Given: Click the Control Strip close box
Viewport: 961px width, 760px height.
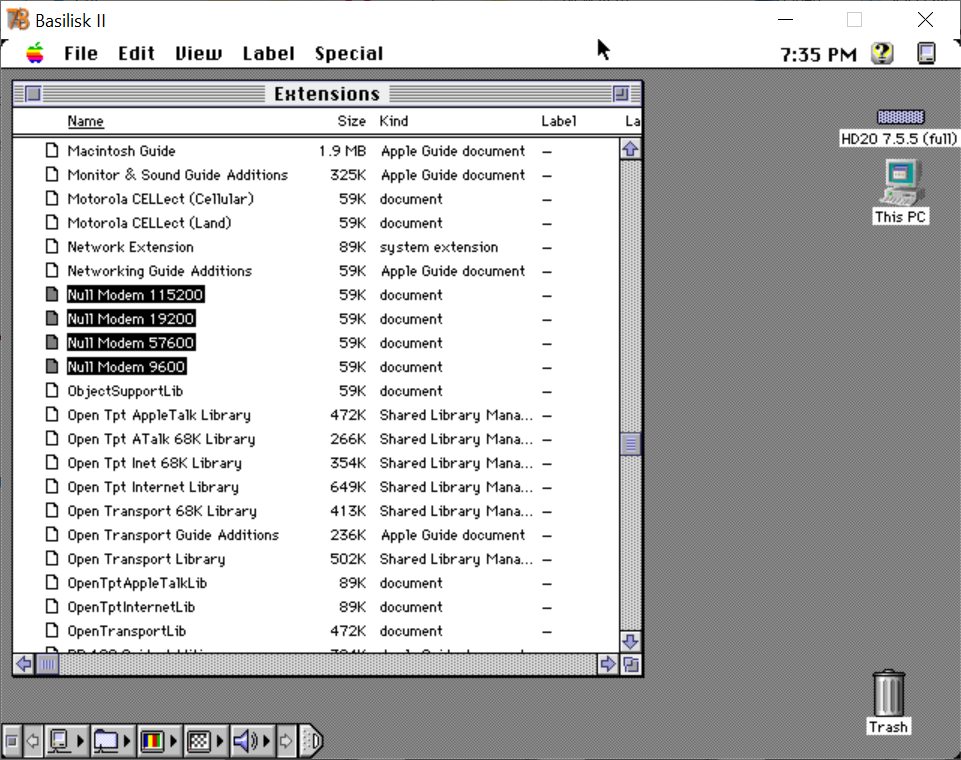Looking at the screenshot, I should (12, 741).
